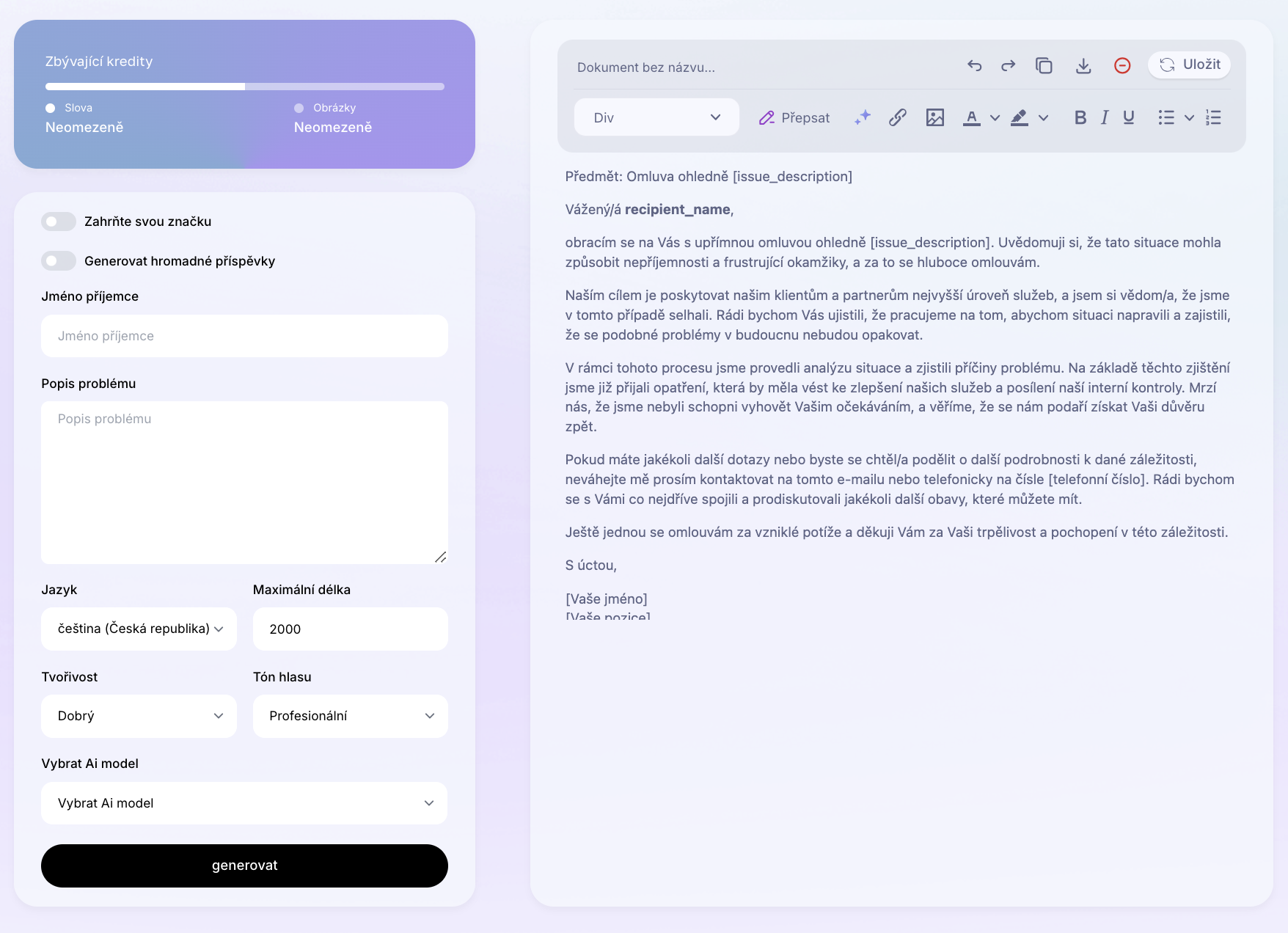Click the resize handle of Popis problému
This screenshot has height=933, width=1288.
coord(440,557)
